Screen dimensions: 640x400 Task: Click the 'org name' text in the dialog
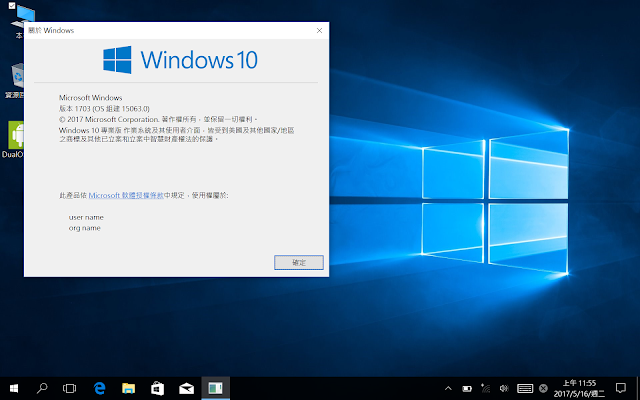(84, 228)
